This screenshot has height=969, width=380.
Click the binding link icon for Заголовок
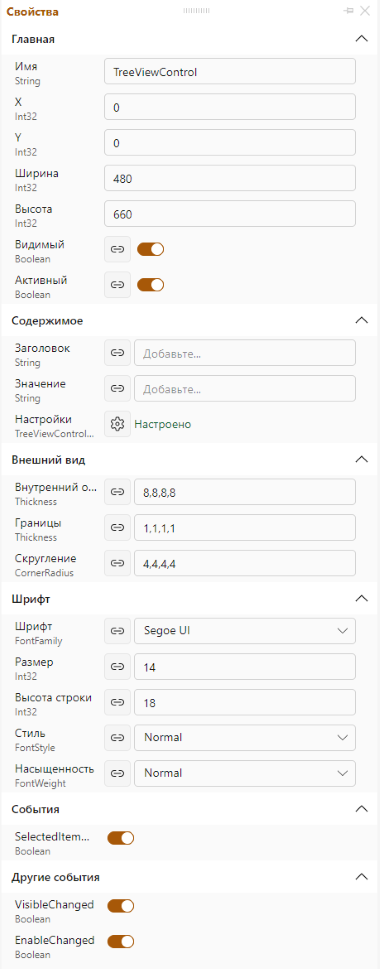[117, 353]
